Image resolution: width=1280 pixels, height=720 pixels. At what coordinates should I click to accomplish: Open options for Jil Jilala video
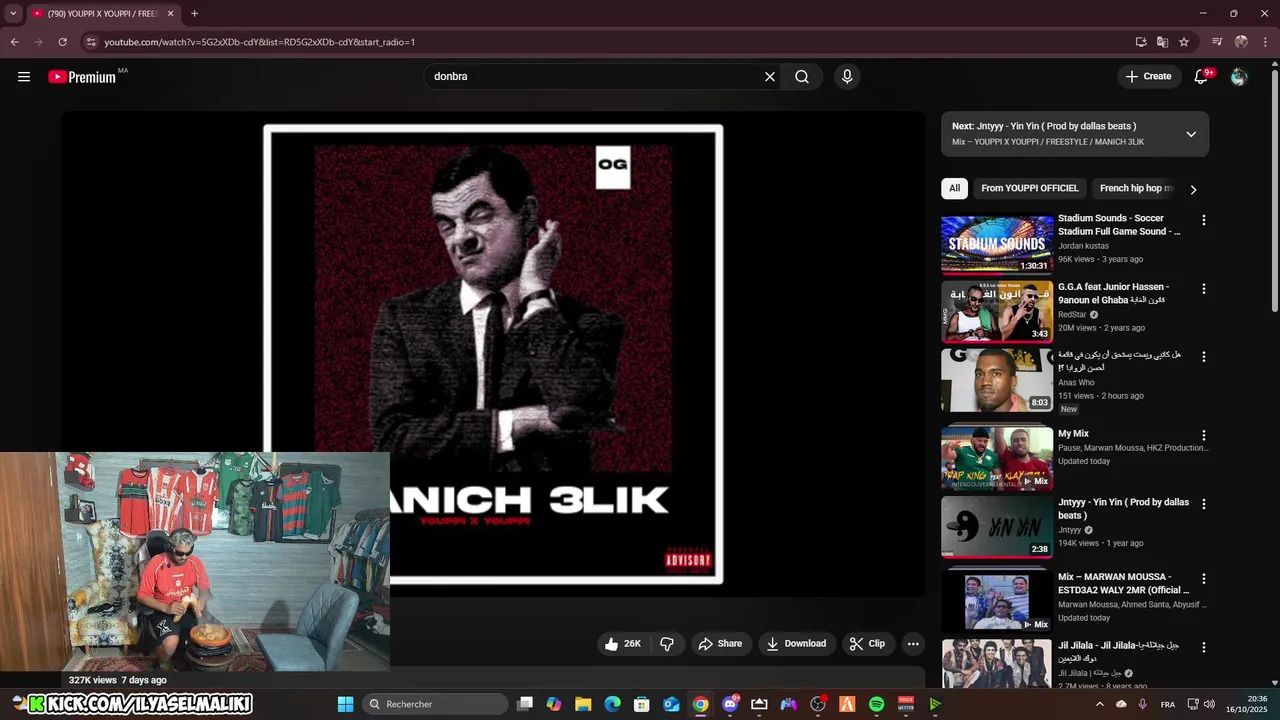1204,648
